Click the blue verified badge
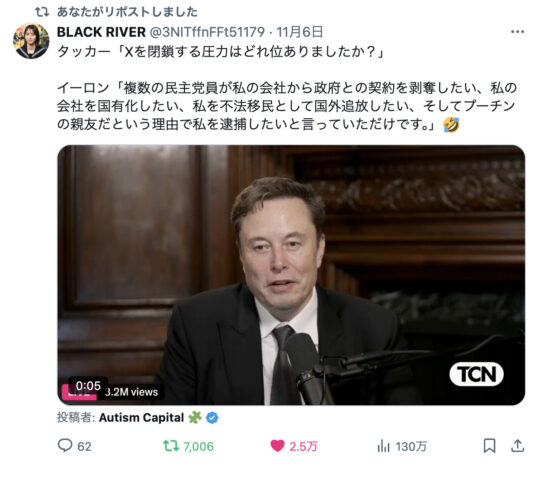This screenshot has width=540, height=477. coord(212,418)
